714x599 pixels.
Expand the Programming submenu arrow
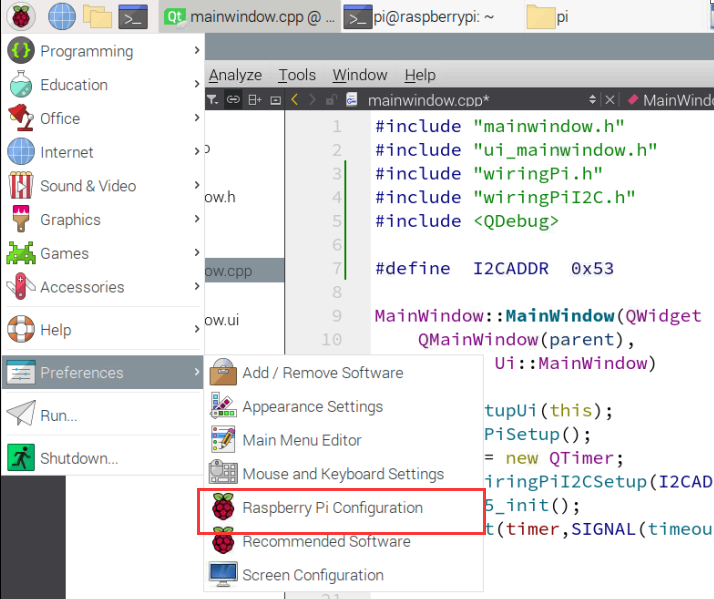[x=197, y=50]
